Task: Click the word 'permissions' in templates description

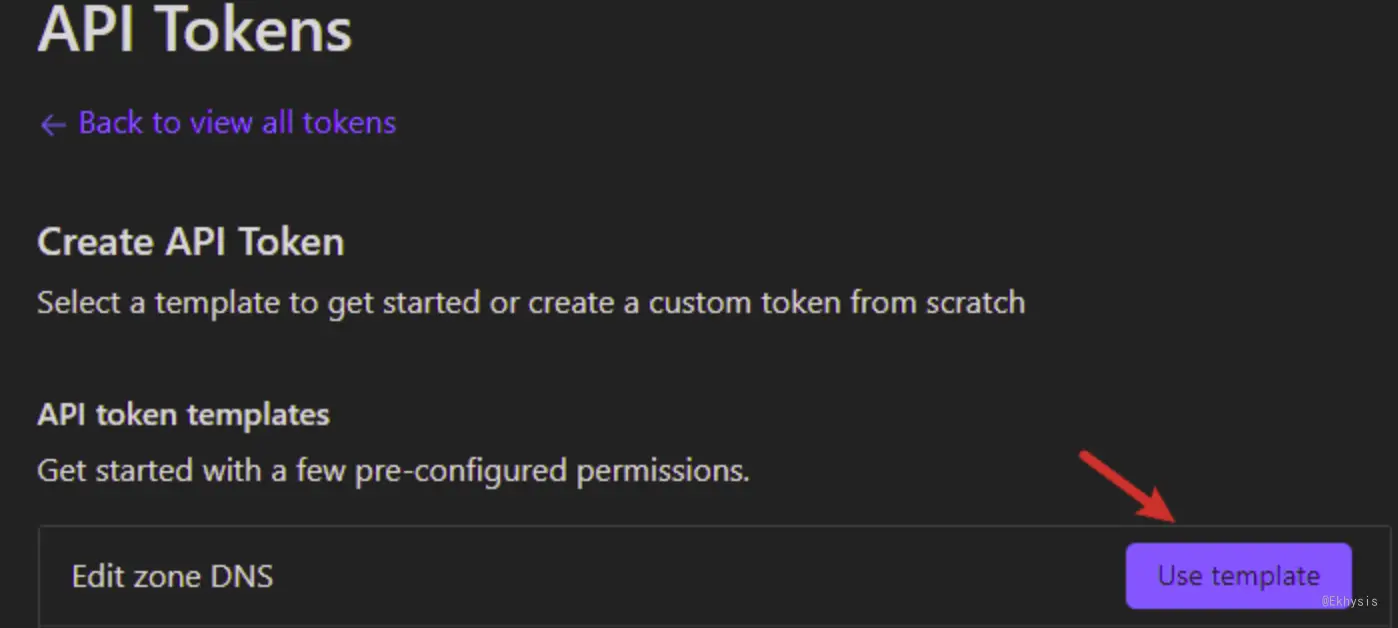Action: [663, 470]
